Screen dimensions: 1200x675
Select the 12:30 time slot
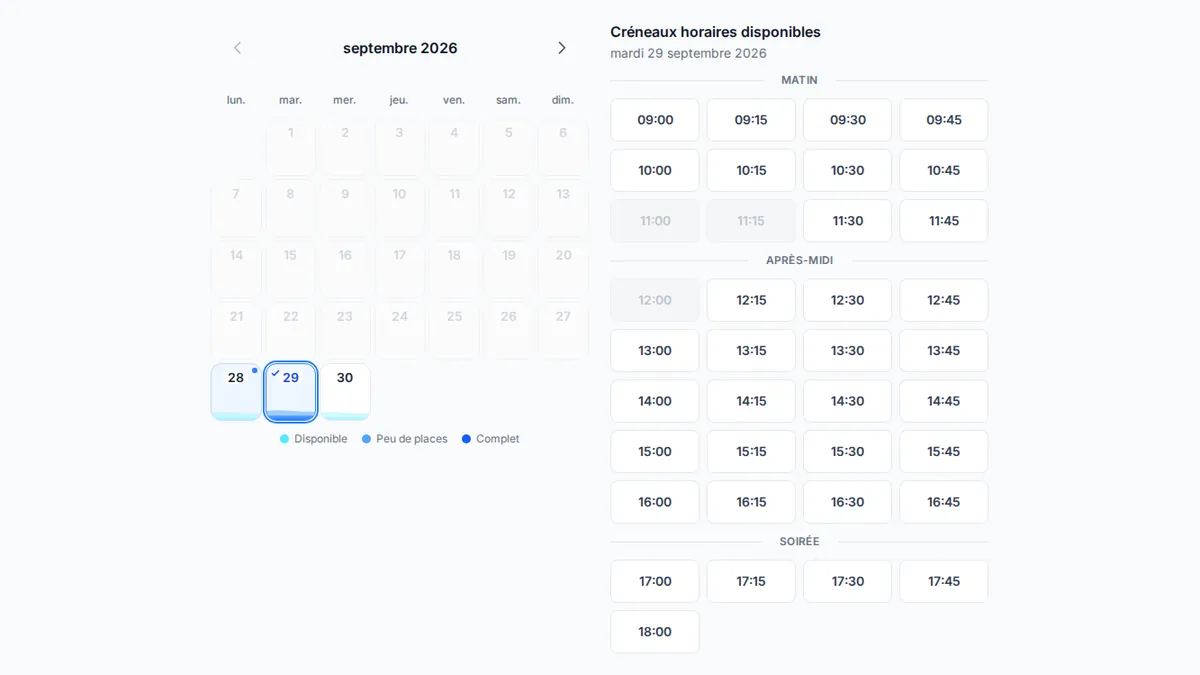point(847,300)
